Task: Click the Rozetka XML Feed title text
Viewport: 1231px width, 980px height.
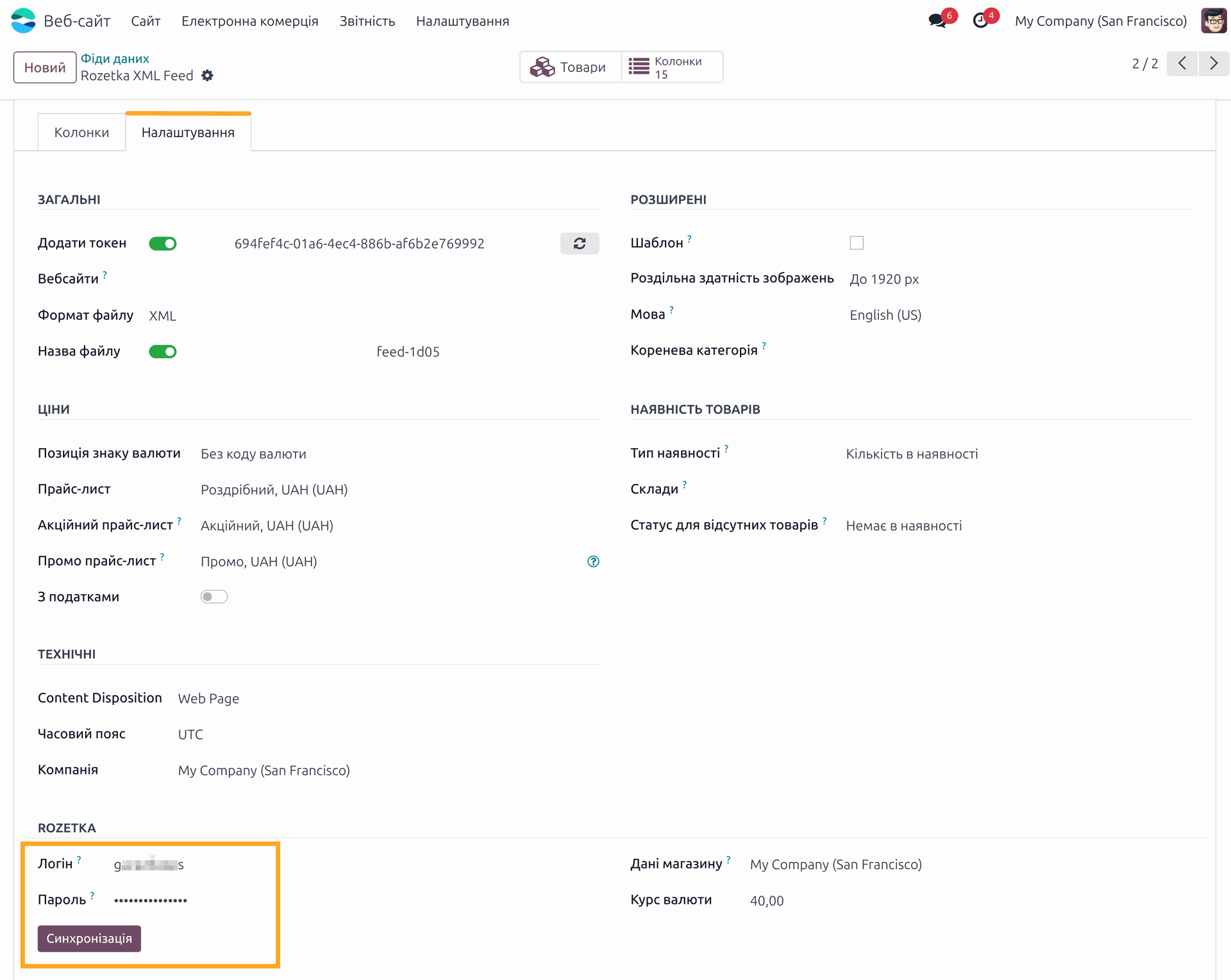Action: pos(137,76)
